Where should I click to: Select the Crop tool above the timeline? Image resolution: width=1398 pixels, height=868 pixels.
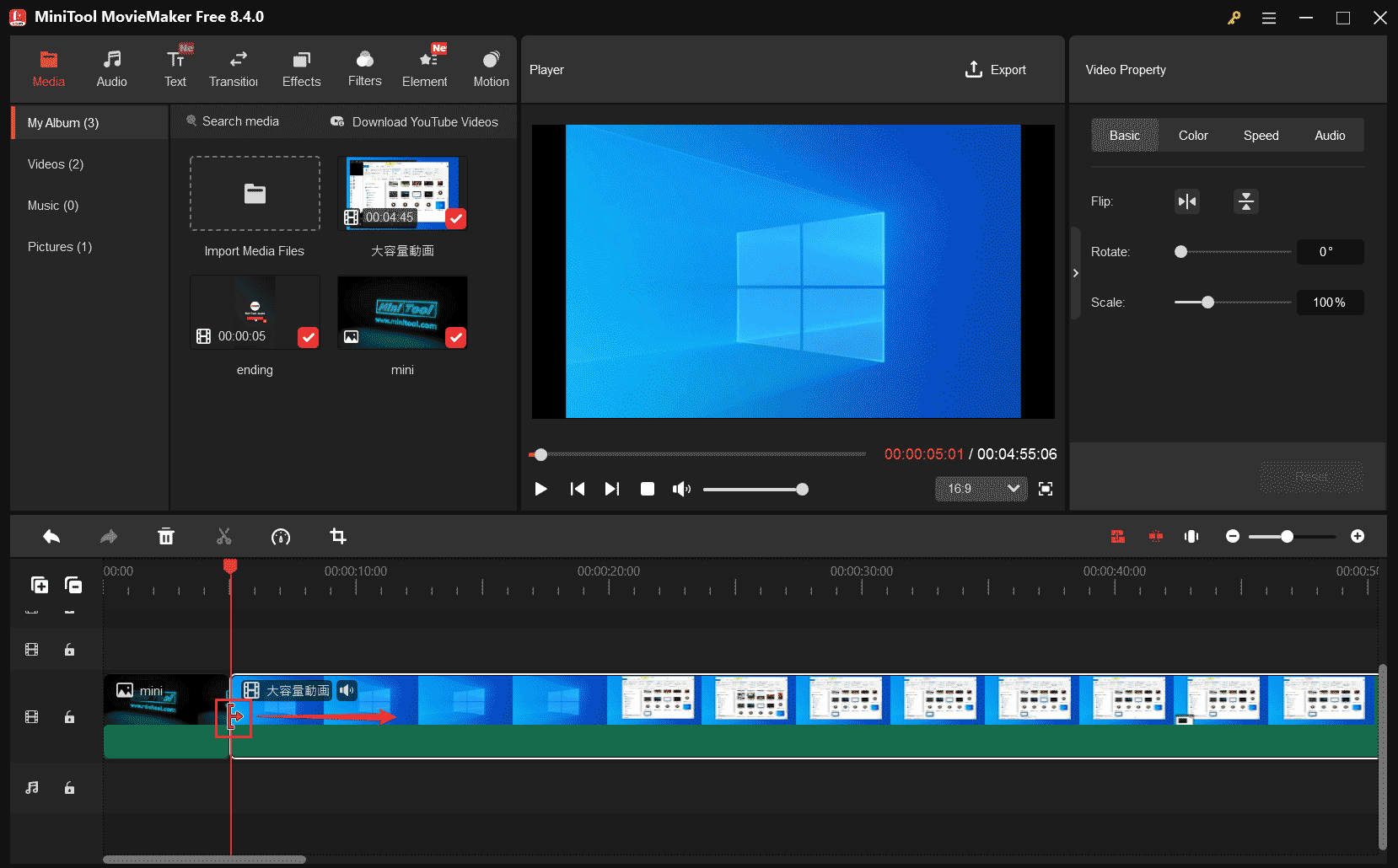pos(338,536)
